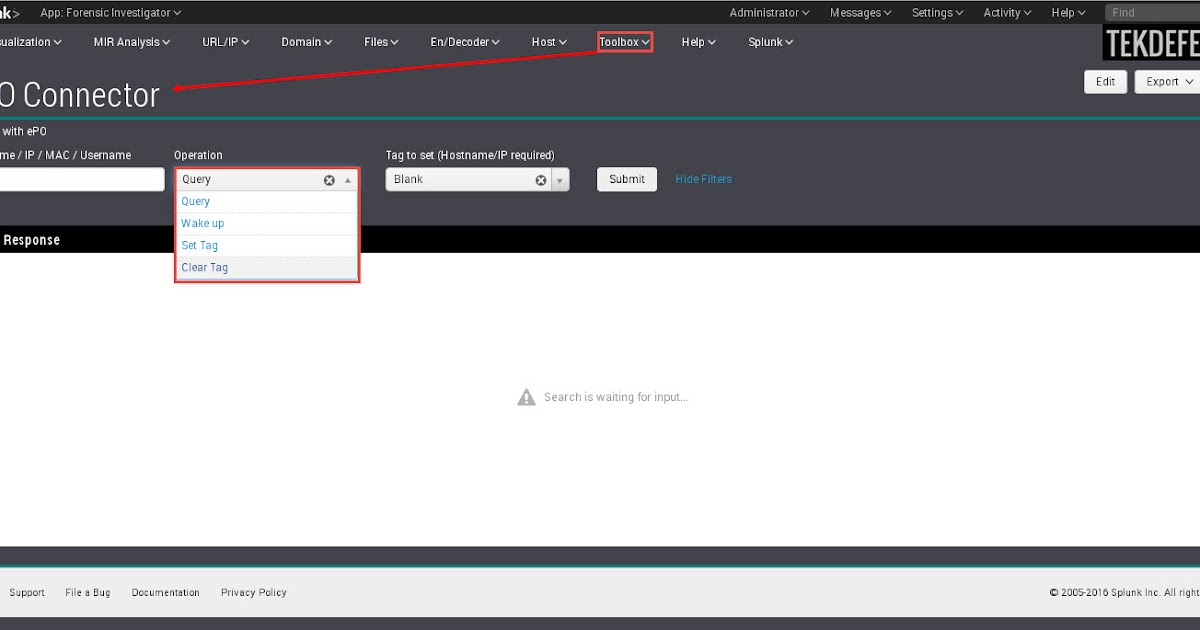
Task: Click the Hide Filters link
Action: click(x=703, y=179)
